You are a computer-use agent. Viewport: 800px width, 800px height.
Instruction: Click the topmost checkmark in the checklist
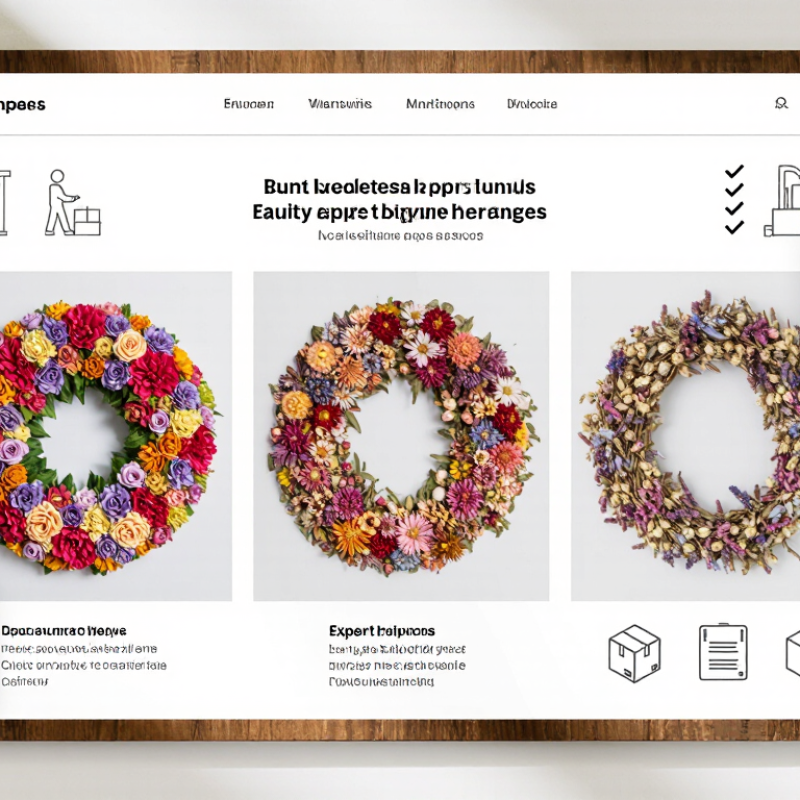coord(734,171)
